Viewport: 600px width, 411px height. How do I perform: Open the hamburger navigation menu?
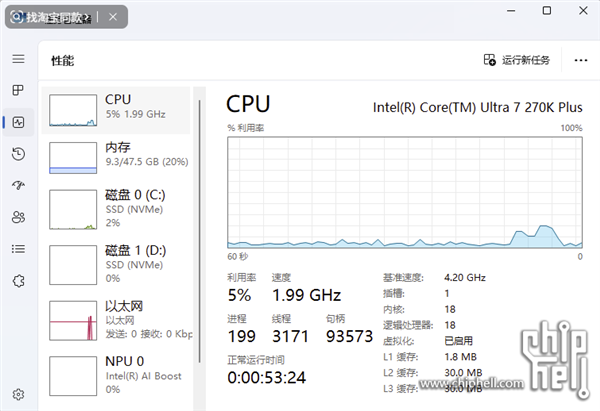coord(18,60)
